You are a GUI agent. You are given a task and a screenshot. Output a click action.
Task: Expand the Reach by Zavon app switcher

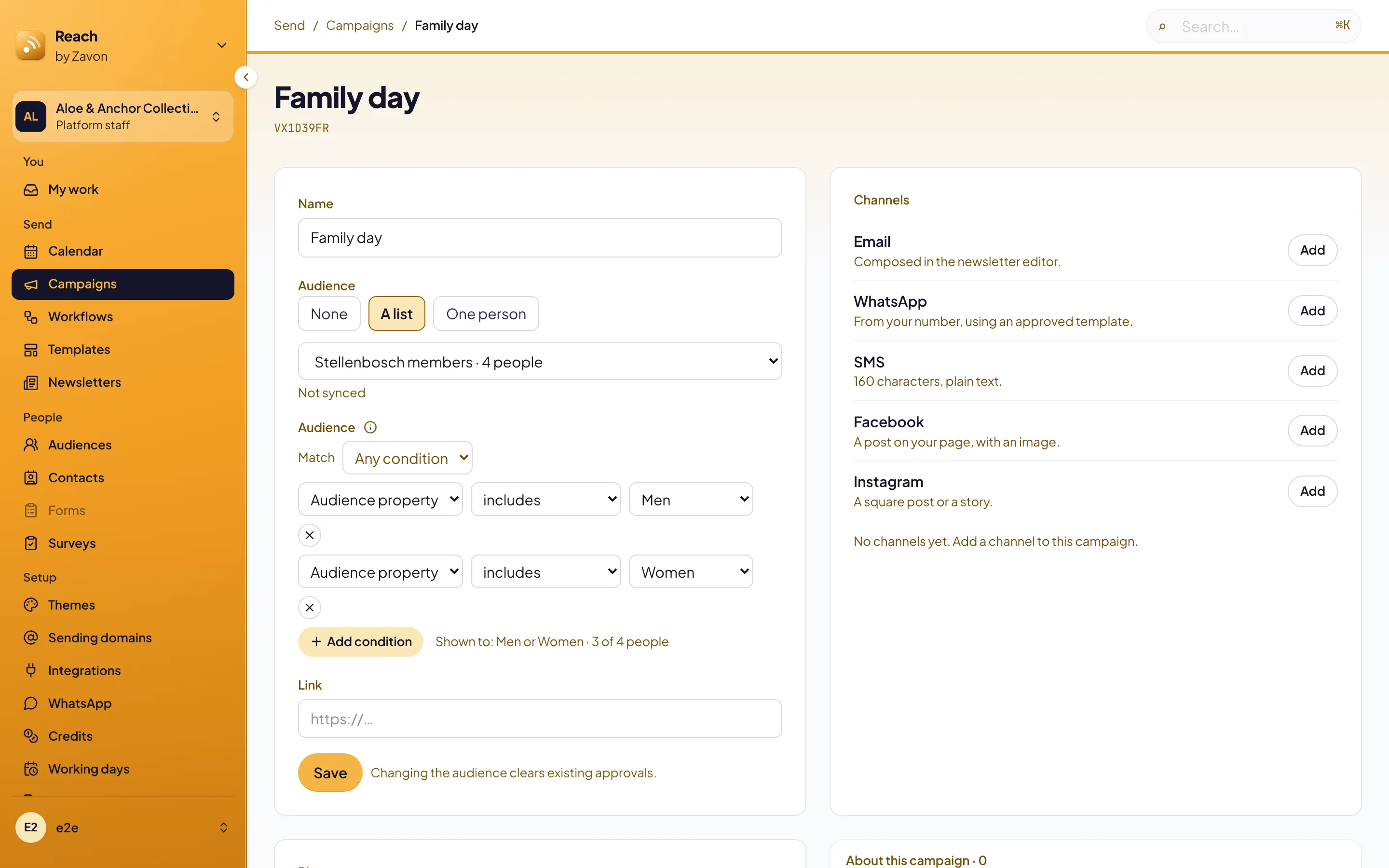pyautogui.click(x=221, y=45)
